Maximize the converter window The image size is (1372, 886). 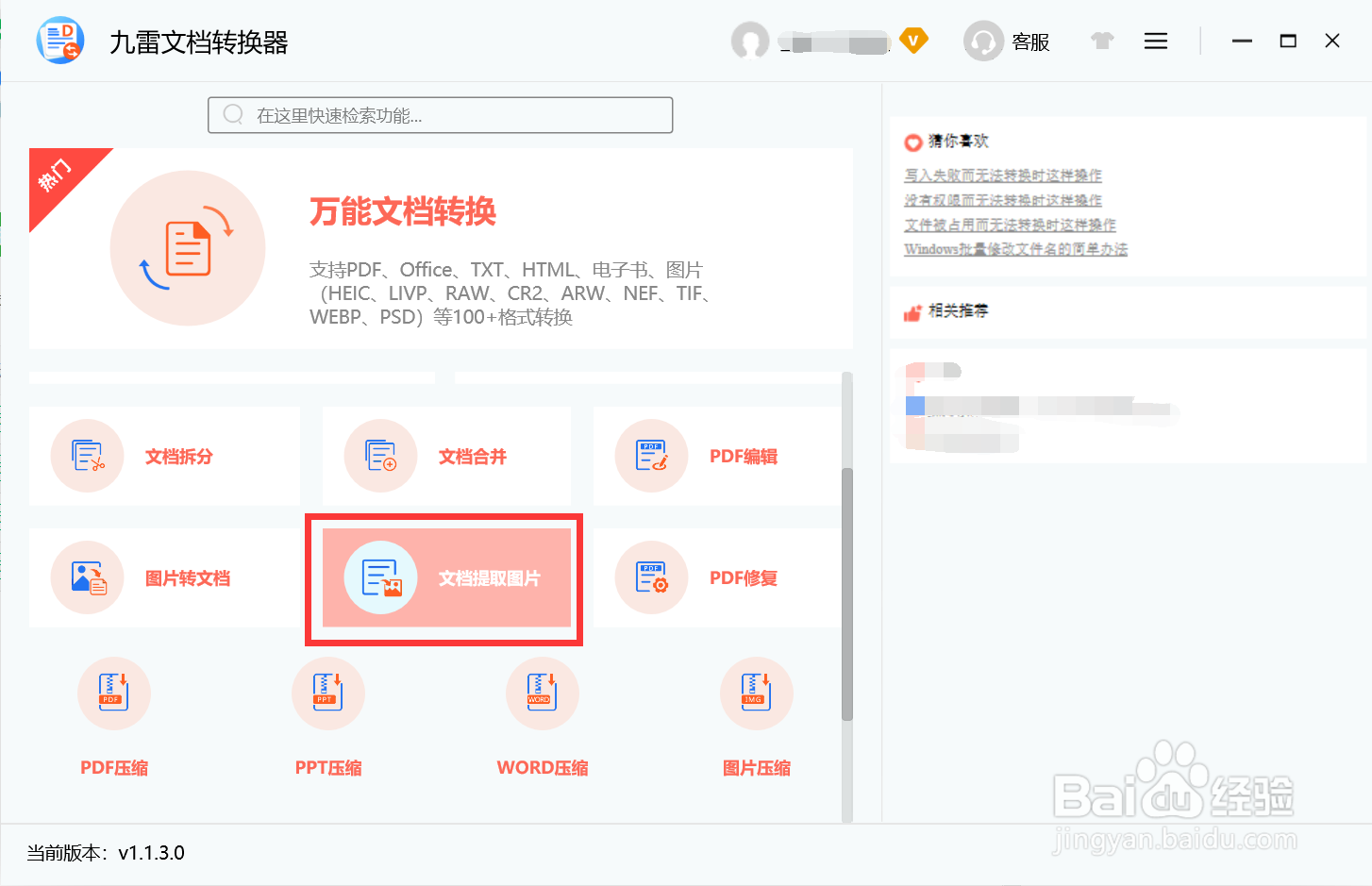tap(1288, 41)
